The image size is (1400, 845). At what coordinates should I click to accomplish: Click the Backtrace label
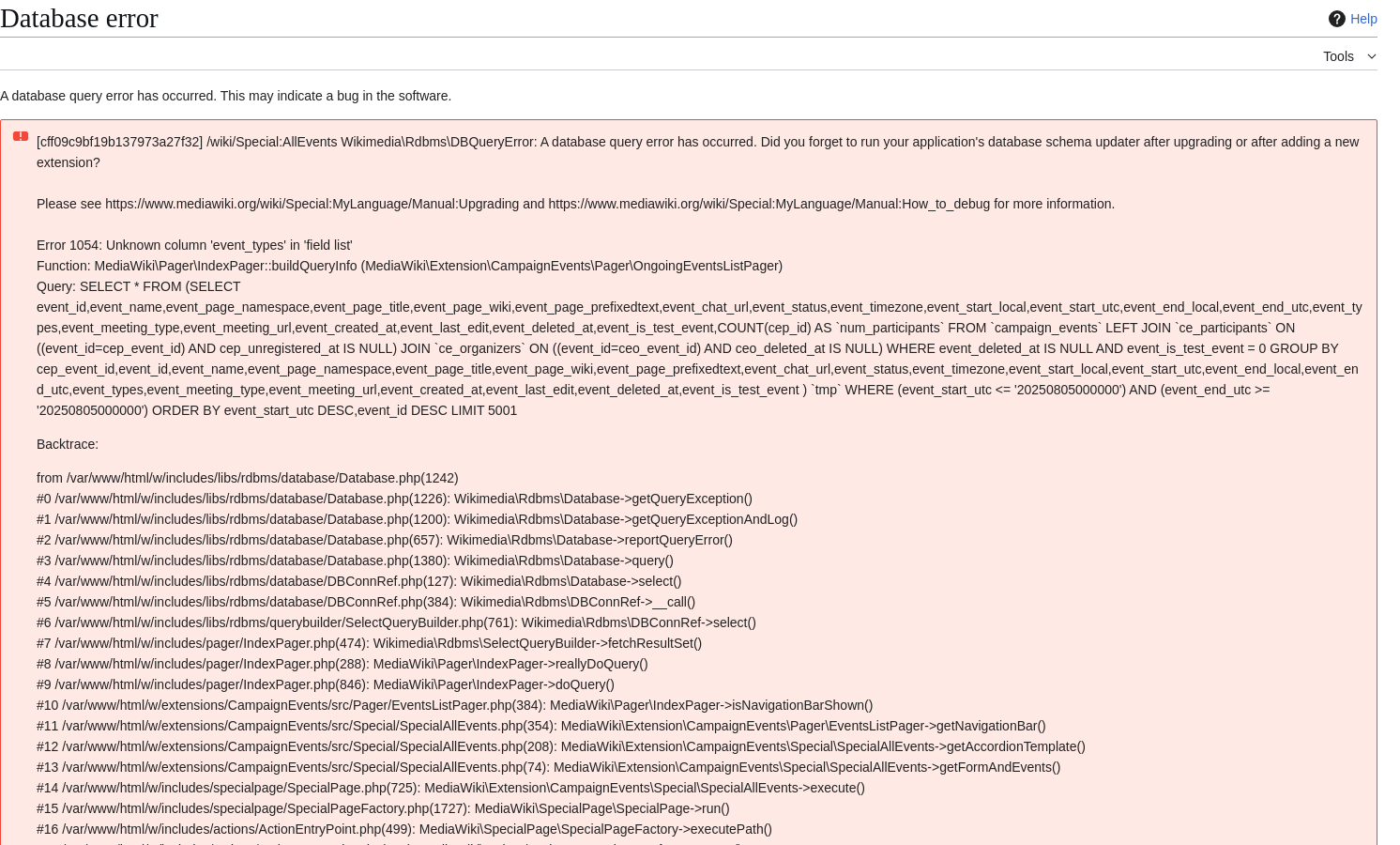68,444
